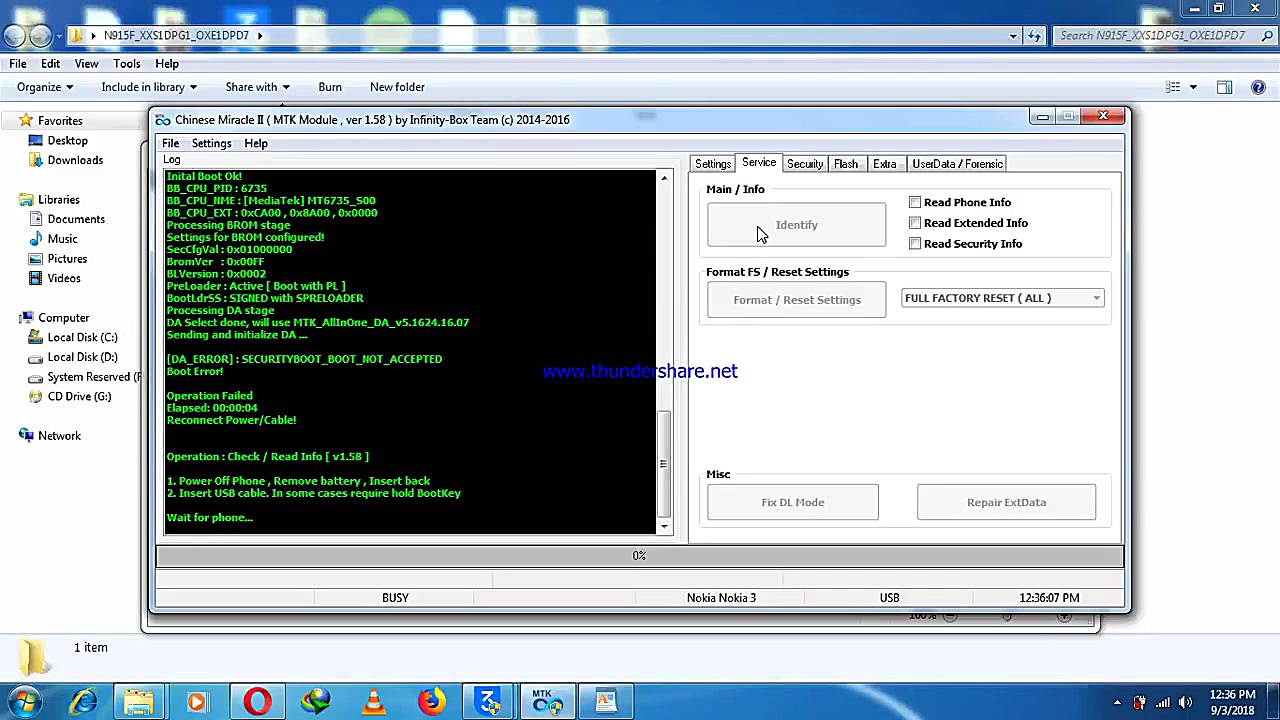Screen dimensions: 1280x720
Task: Click the Windows Start button
Action: [x=25, y=702]
